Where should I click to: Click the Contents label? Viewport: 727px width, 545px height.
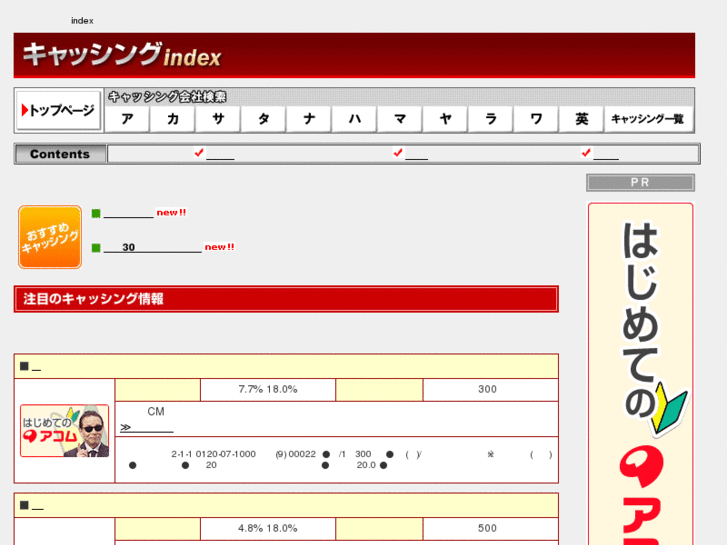[60, 154]
